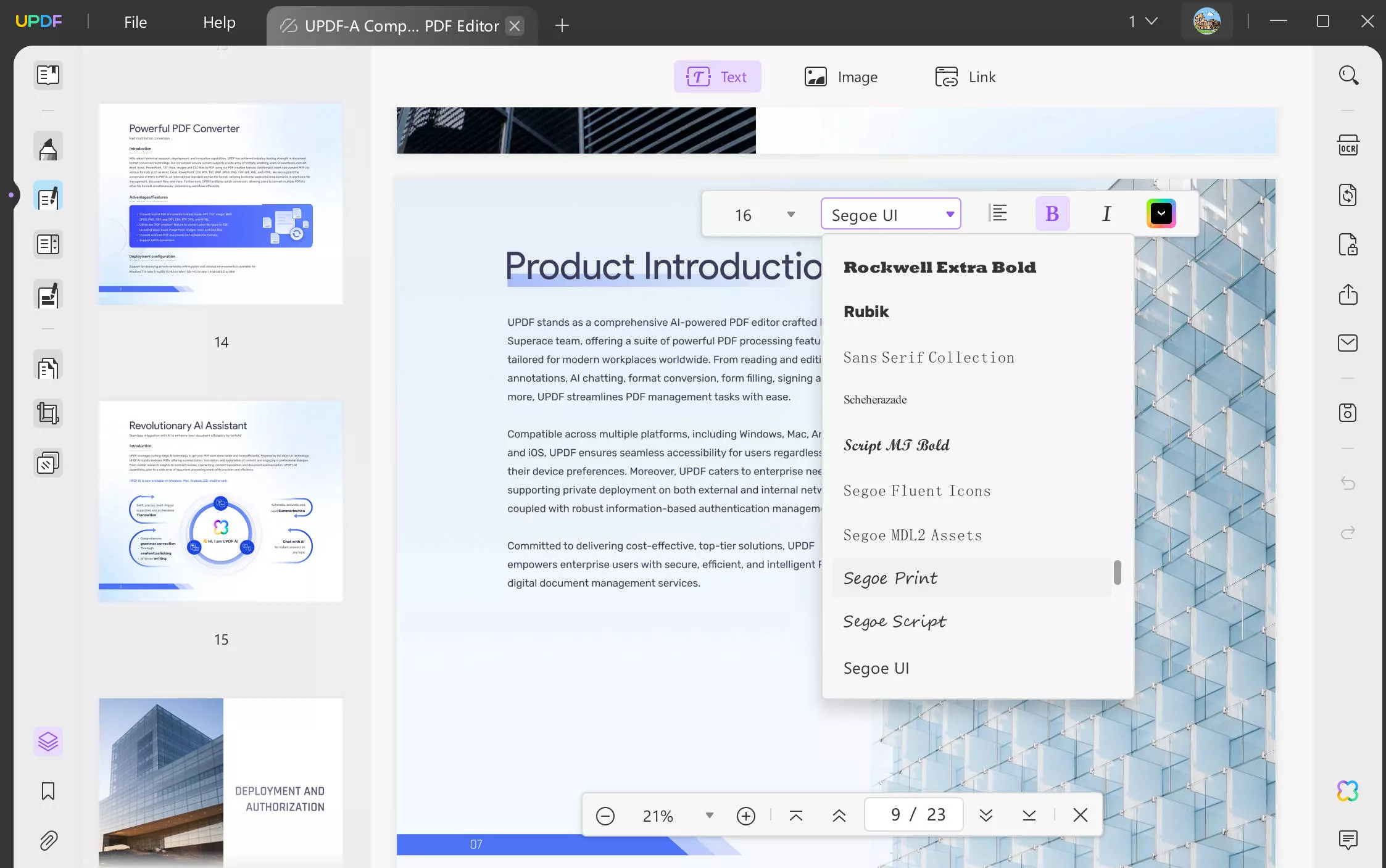Open the File menu
Viewport: 1386px width, 868px height.
[x=135, y=23]
